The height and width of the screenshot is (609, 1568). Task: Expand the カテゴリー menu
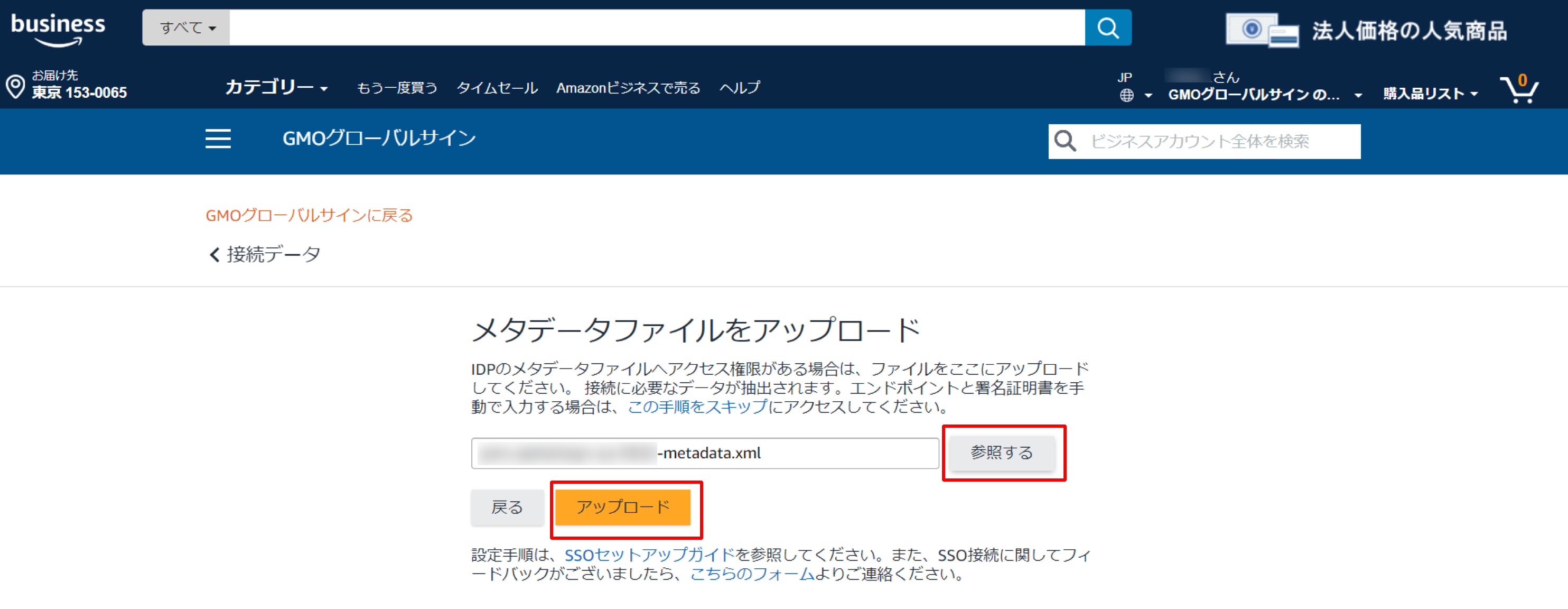276,88
